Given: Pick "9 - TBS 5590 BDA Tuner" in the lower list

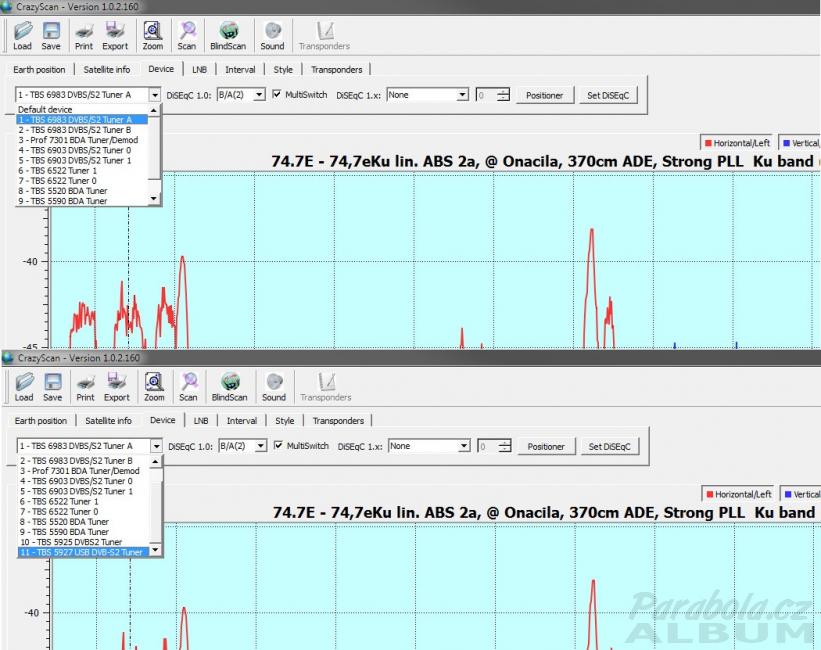Looking at the screenshot, I should tap(84, 532).
